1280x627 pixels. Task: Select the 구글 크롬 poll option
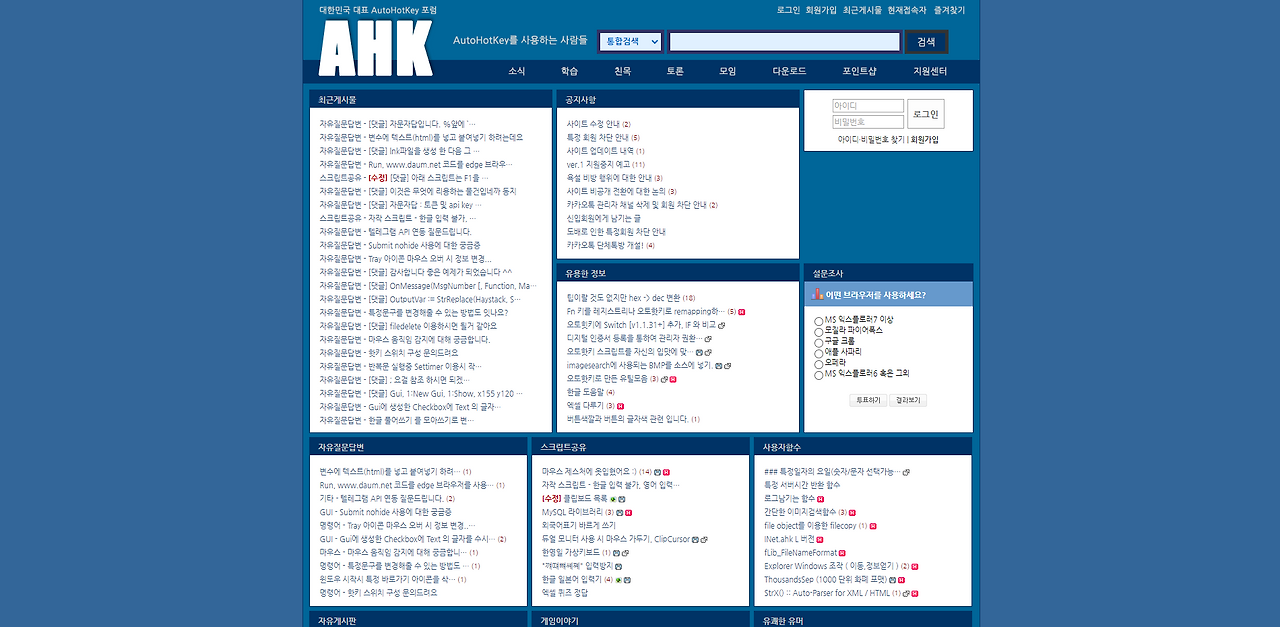[819, 342]
